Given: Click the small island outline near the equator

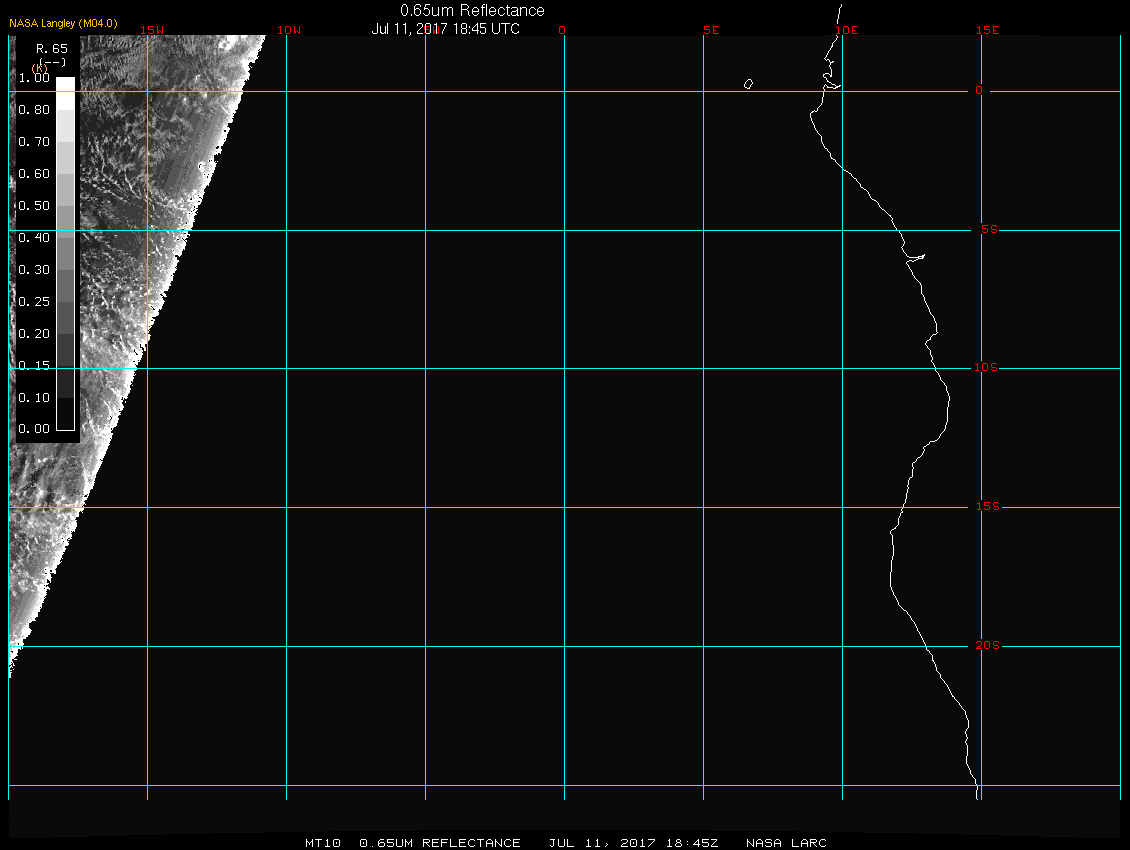Looking at the screenshot, I should [x=748, y=84].
